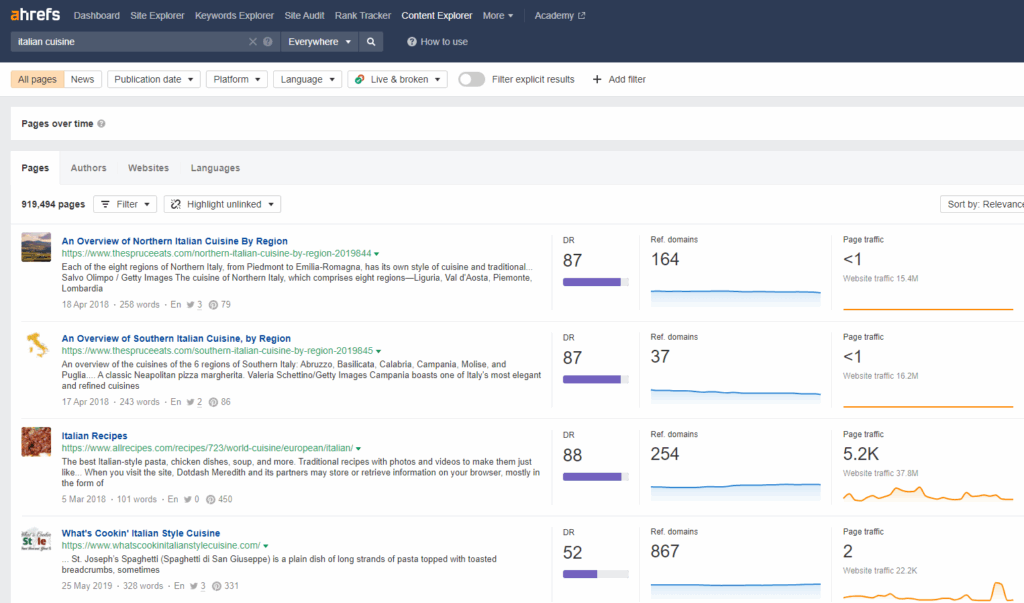Open How to use help
The height and width of the screenshot is (603, 1024).
click(x=438, y=42)
